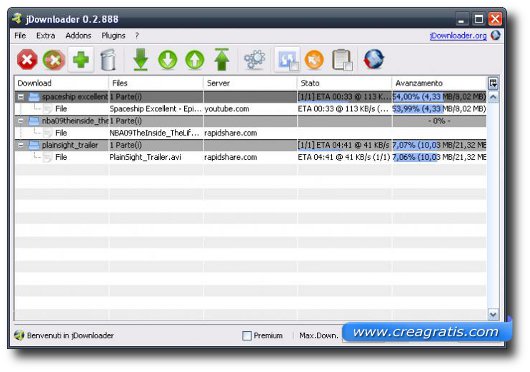This screenshot has width=530, height=372.
Task: Click the 7,06% progress of PlainSight file row
Action: click(x=439, y=157)
